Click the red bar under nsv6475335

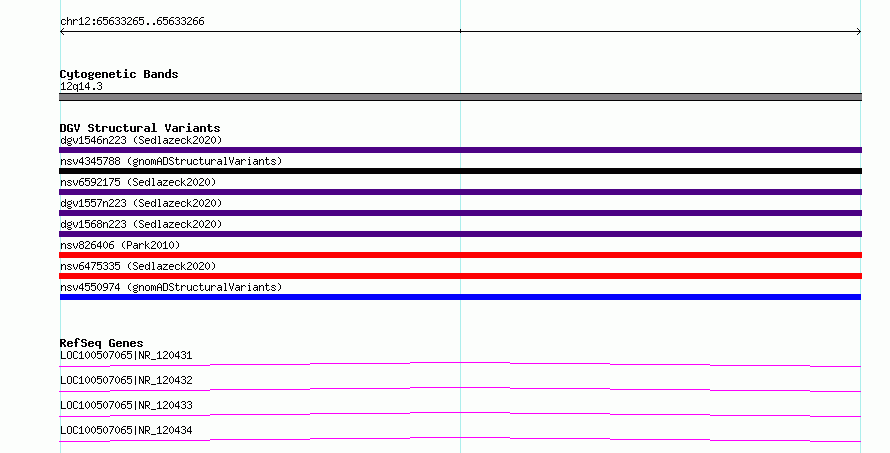click(x=460, y=276)
